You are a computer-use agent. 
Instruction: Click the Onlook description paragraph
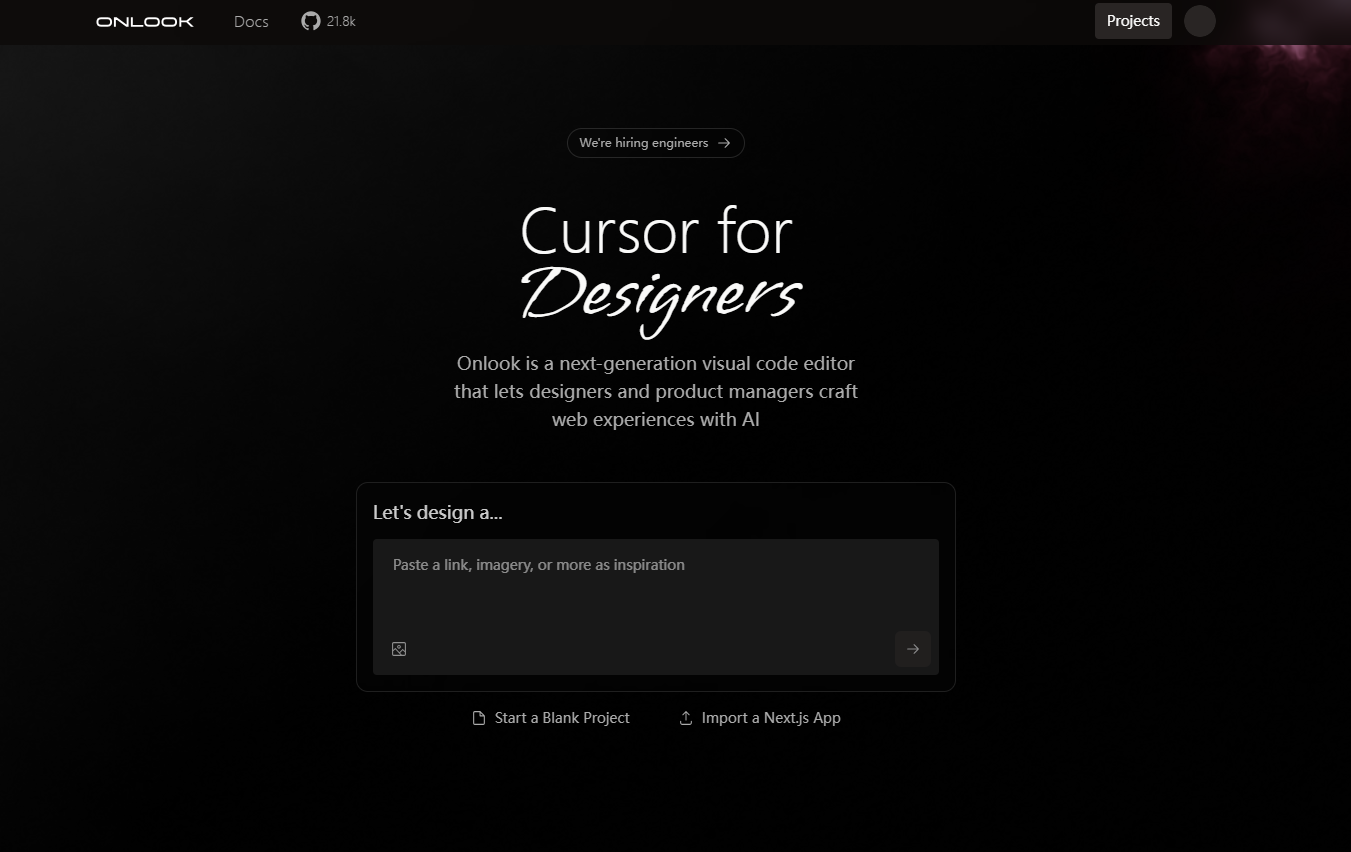[x=656, y=391]
